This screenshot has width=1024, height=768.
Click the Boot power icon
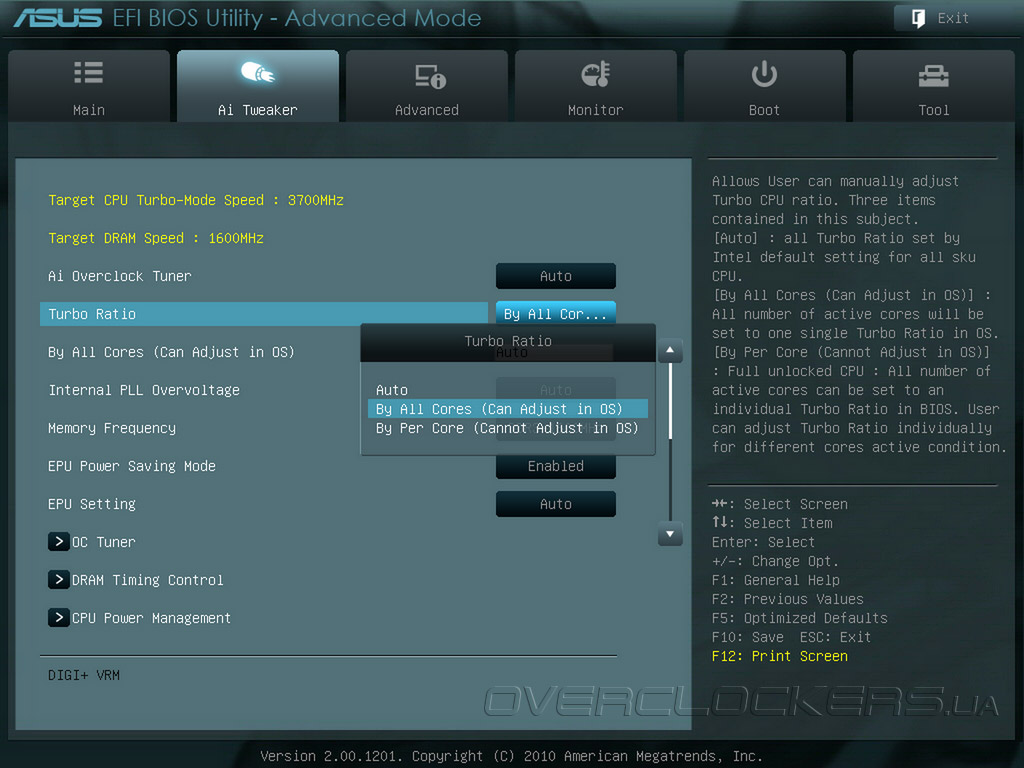(x=764, y=74)
